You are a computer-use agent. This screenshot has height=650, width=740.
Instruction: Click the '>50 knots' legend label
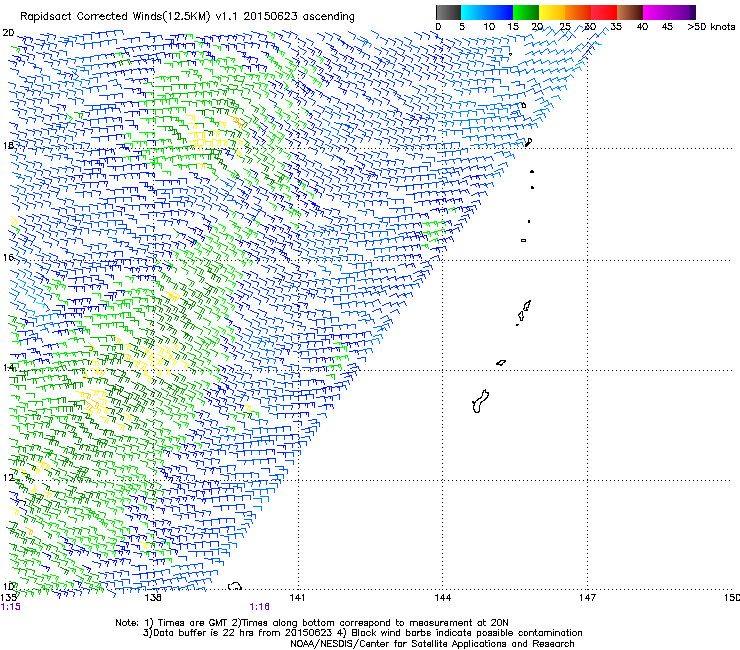coord(711,27)
